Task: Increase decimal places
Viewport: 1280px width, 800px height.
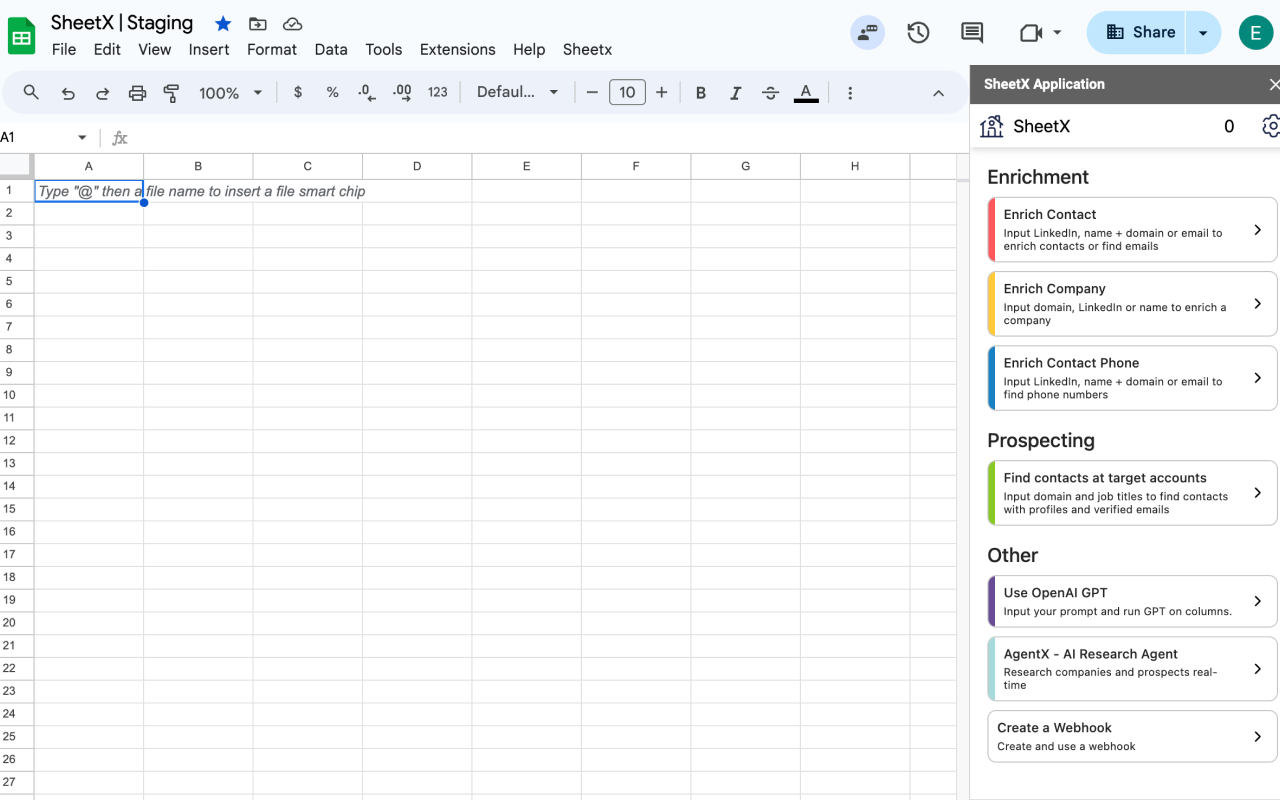Action: (402, 92)
